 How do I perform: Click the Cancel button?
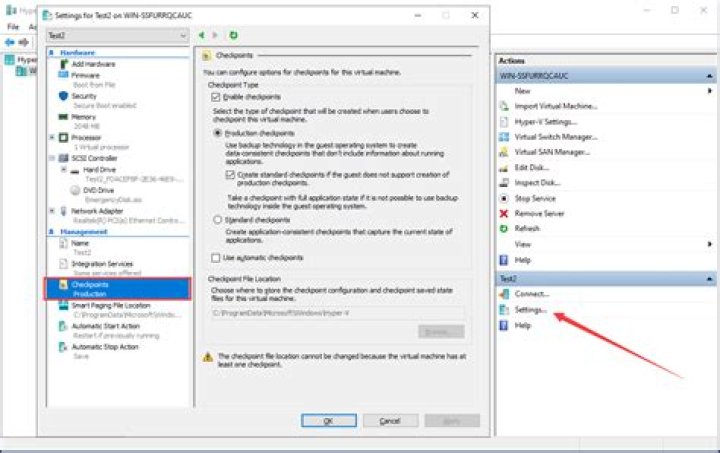[390, 421]
